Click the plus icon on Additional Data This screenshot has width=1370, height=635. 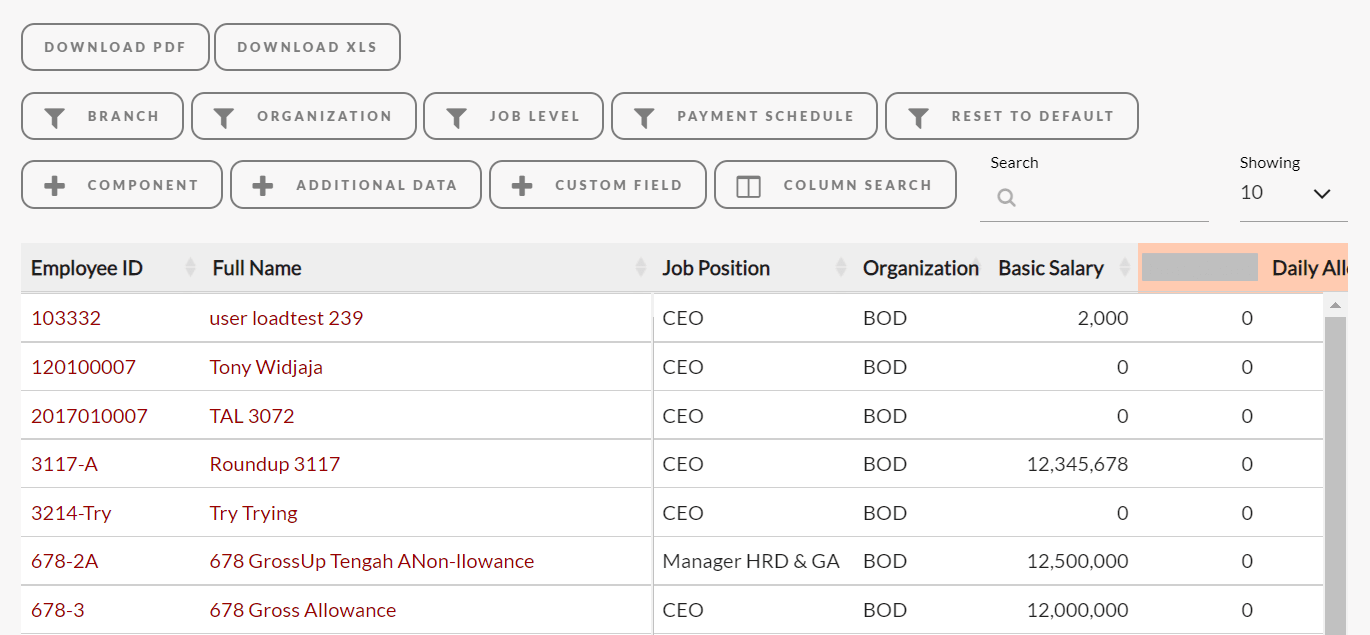[x=263, y=186]
